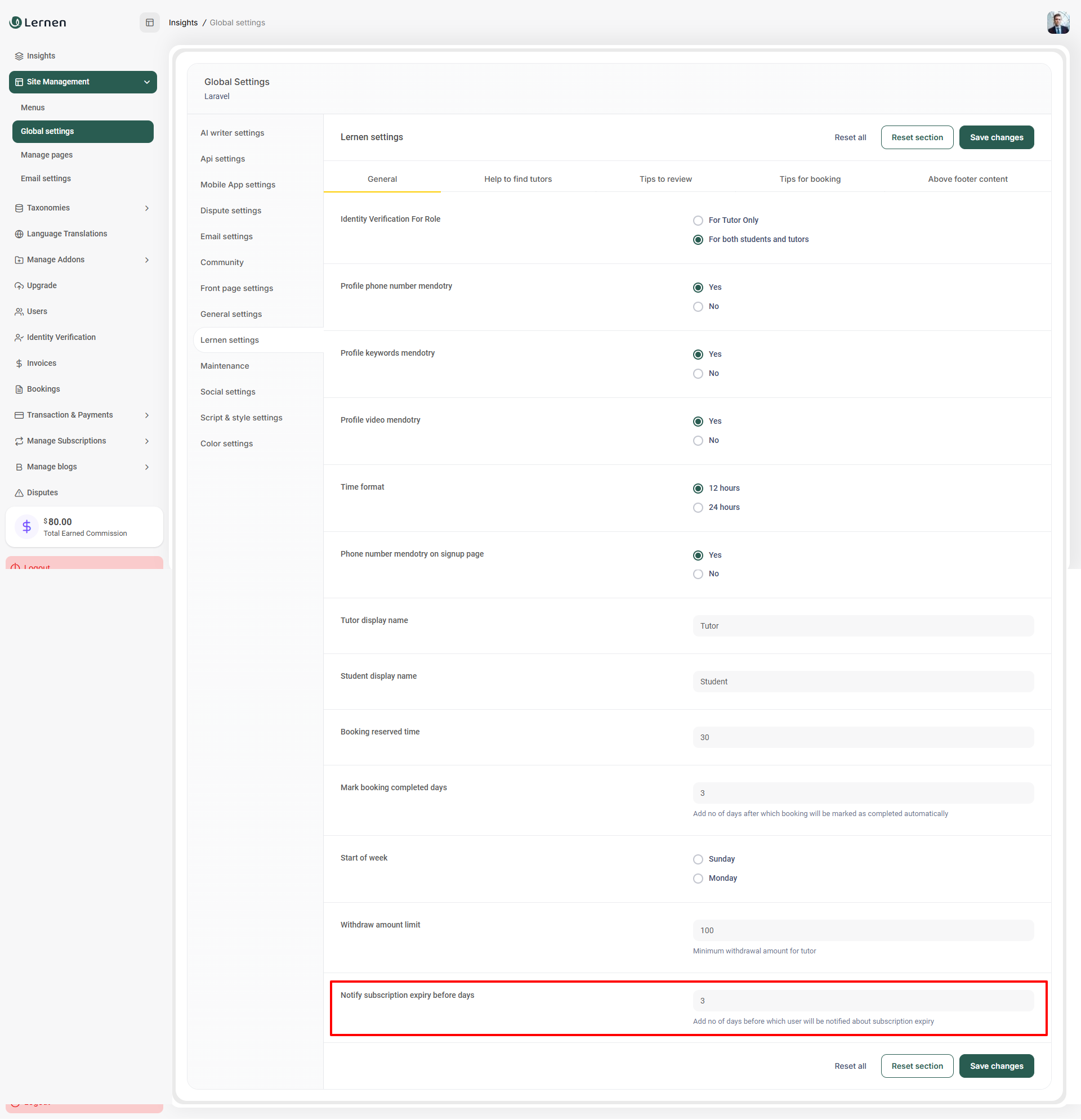Click the bottom Reset section button
The width and height of the screenshot is (1081, 1120).
(x=917, y=1066)
